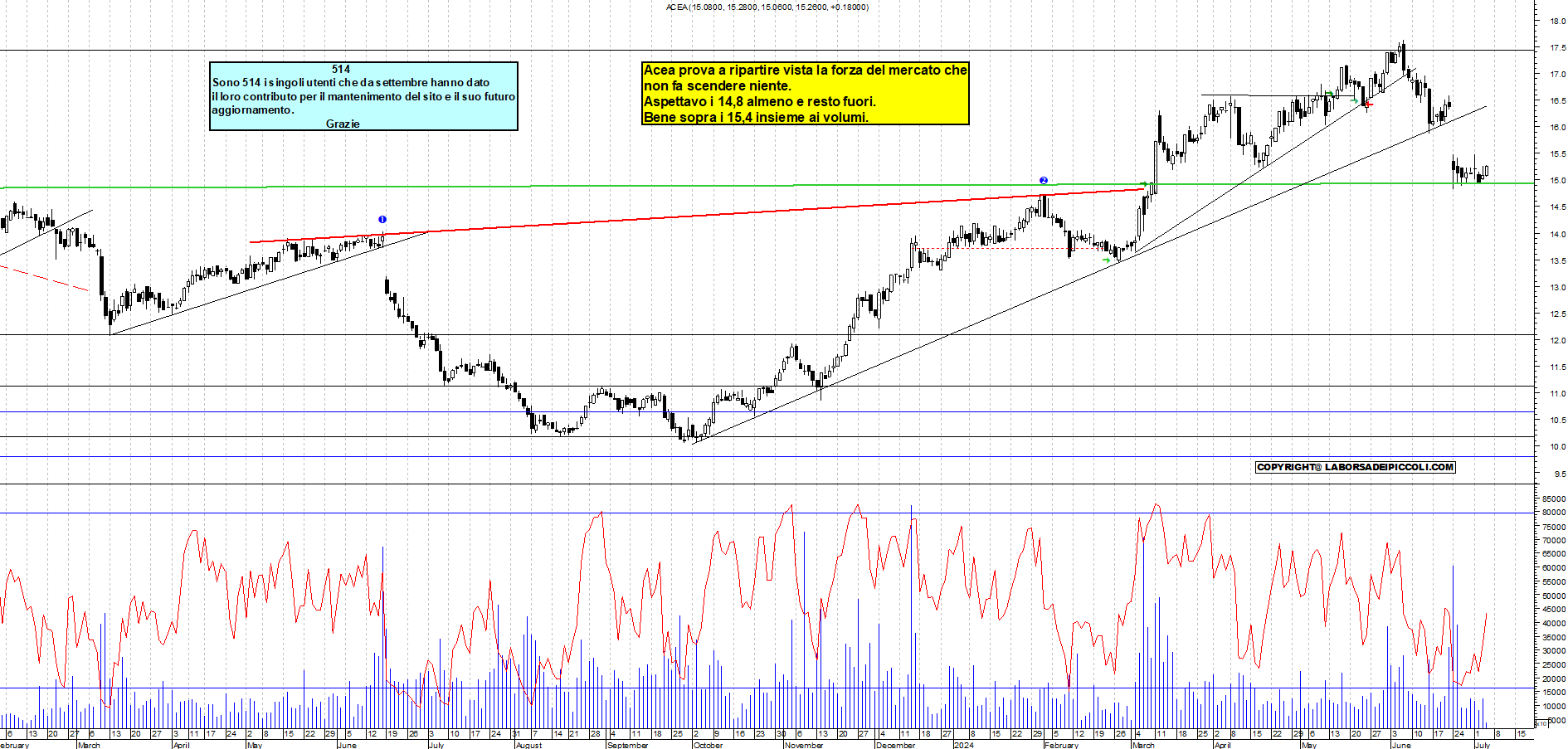Screen dimensions: 1568x749
Task: Click the 17.0 price axis label
Action: point(1557,75)
